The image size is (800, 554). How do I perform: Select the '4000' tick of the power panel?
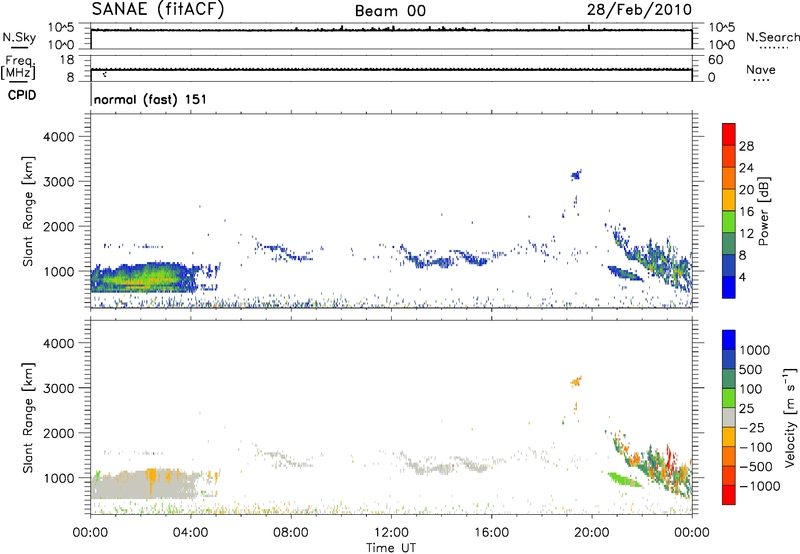[x=58, y=137]
